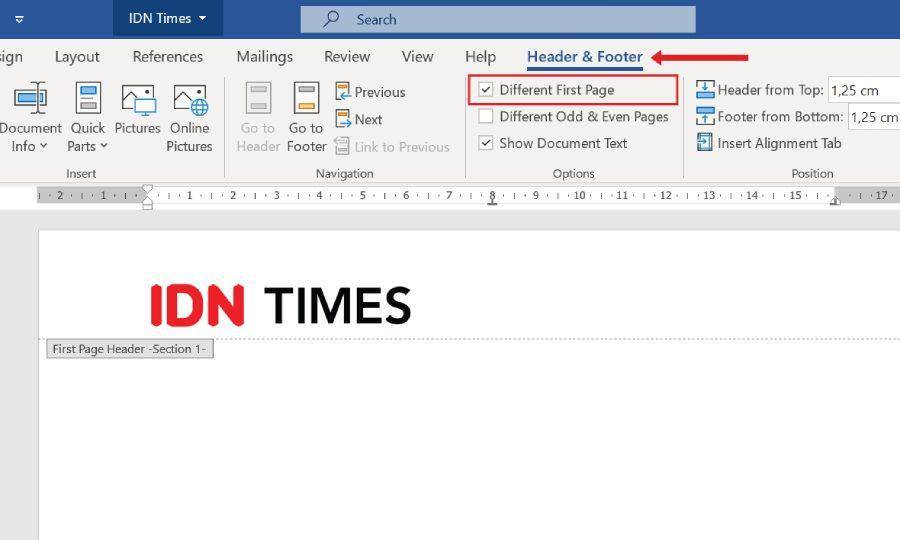Expand the Quick Parts chevron

pos(103,146)
